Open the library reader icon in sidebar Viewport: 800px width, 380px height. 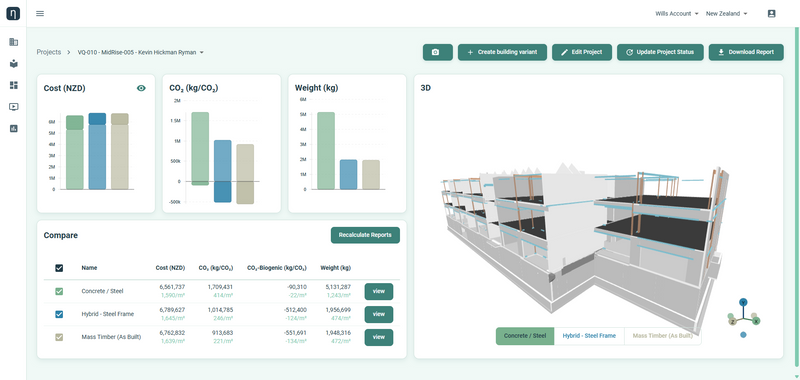14,64
